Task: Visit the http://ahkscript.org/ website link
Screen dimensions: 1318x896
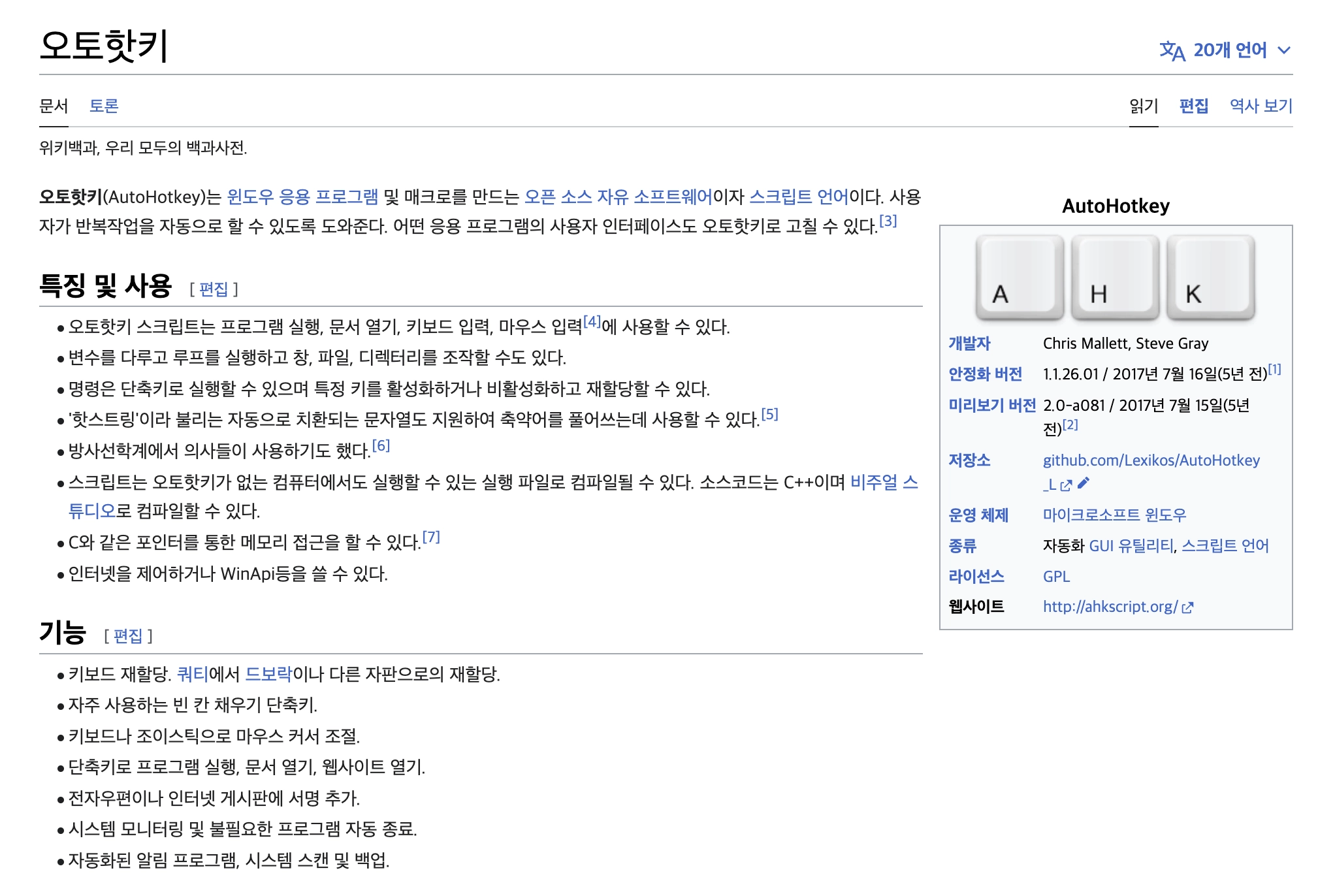Action: 1110,607
